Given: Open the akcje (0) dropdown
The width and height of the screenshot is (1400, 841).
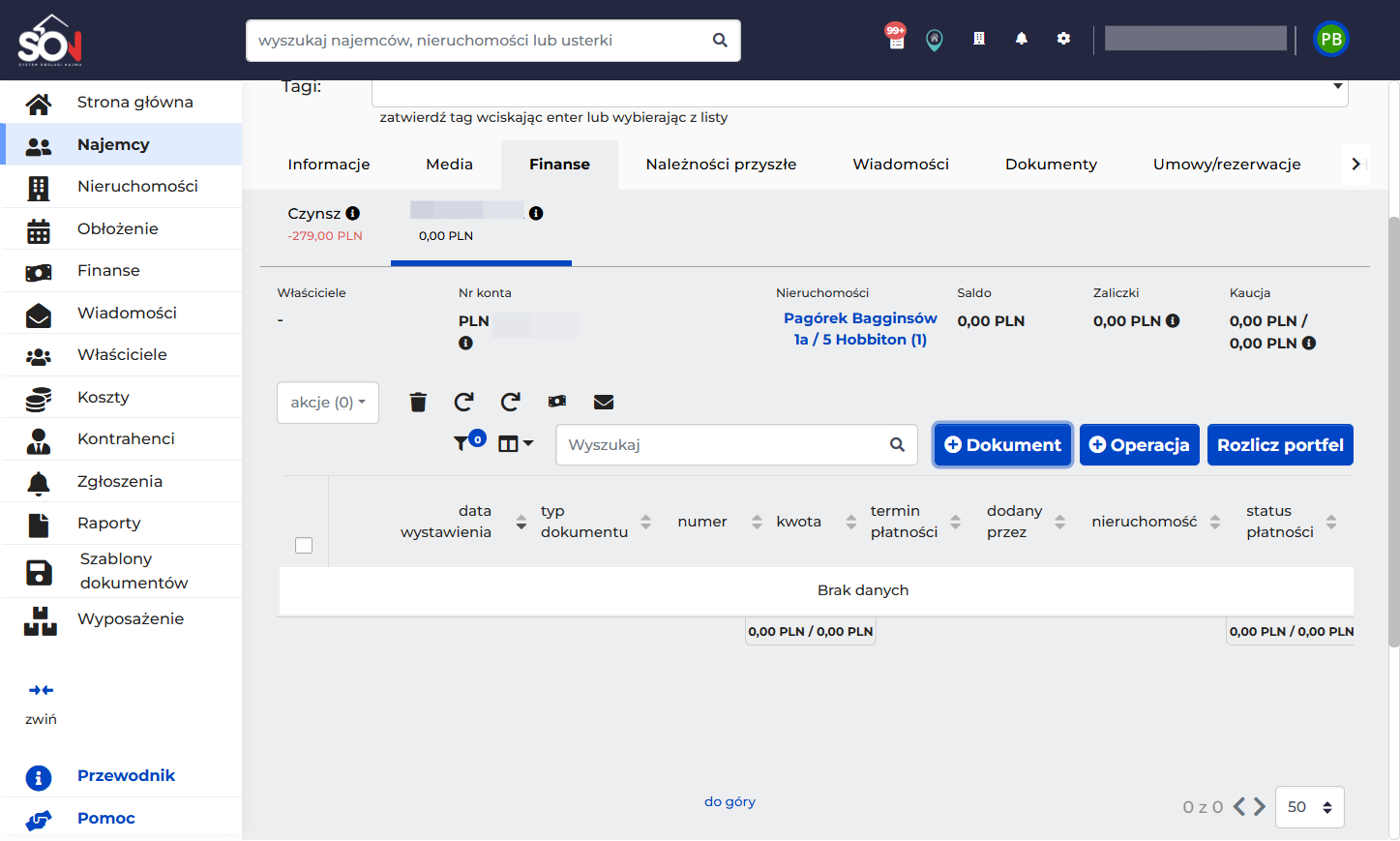Looking at the screenshot, I should pos(328,403).
